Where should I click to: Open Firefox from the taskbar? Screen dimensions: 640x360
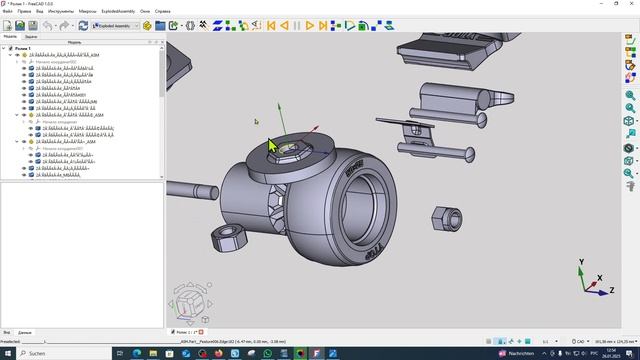(218, 353)
